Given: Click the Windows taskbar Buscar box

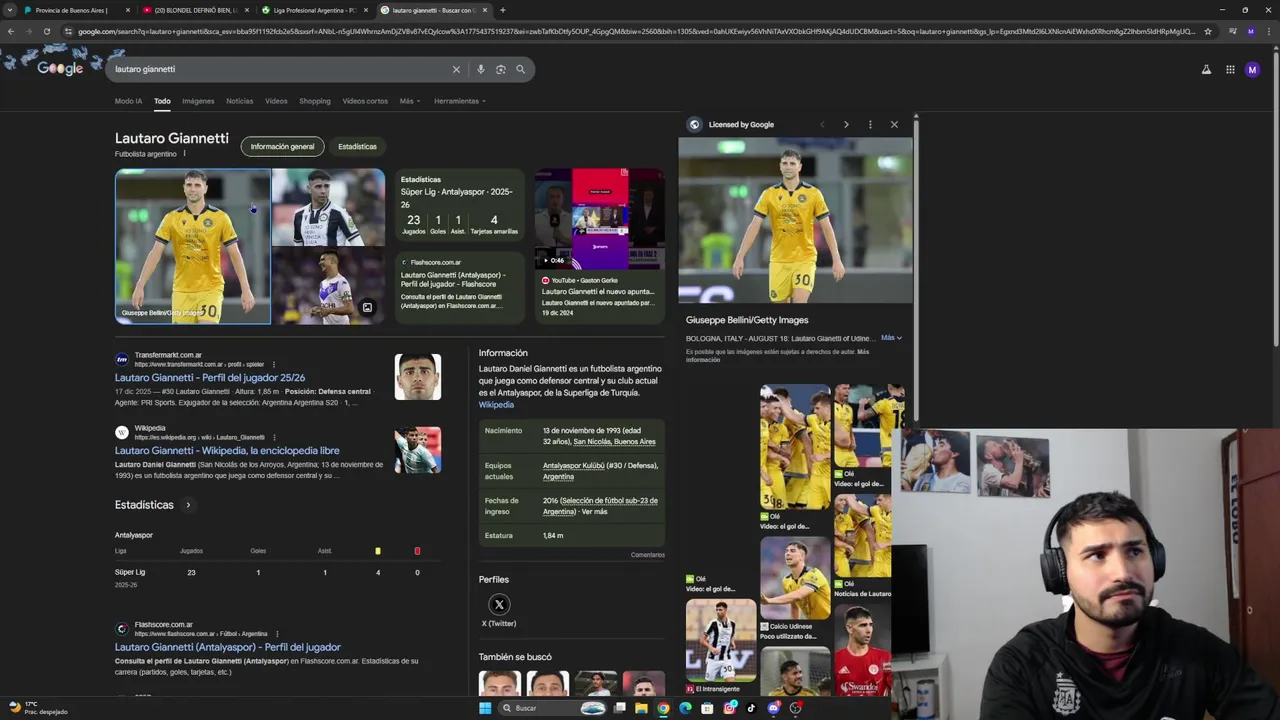Looking at the screenshot, I should tap(555, 708).
